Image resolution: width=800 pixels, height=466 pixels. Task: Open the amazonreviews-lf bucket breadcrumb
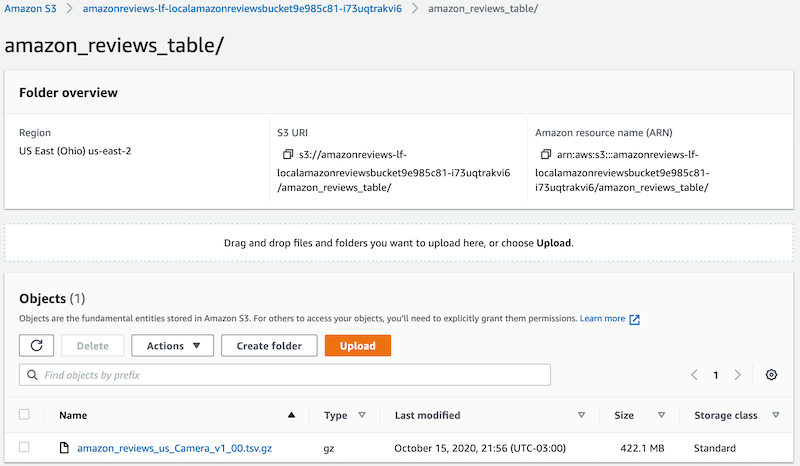pyautogui.click(x=242, y=8)
